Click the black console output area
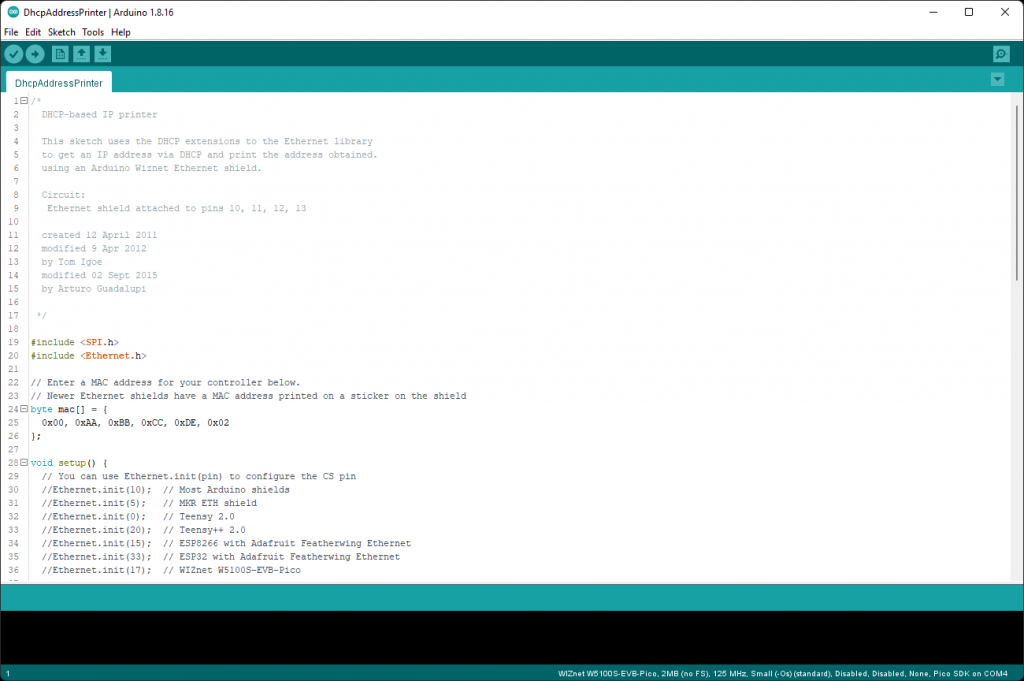The width and height of the screenshot is (1024, 681). click(512, 637)
